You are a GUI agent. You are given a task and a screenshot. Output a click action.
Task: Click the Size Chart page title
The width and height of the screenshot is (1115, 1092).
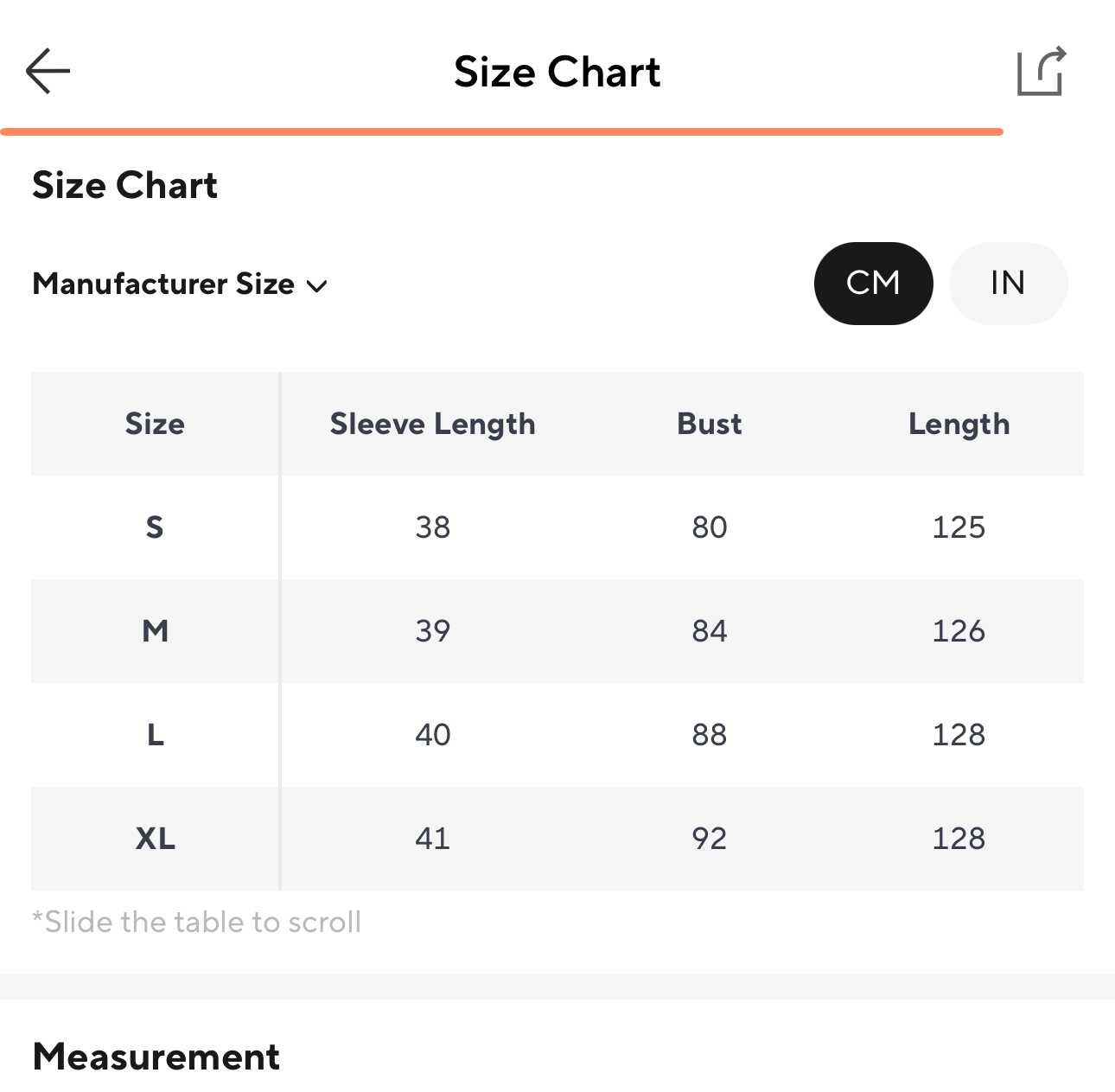coord(557,72)
